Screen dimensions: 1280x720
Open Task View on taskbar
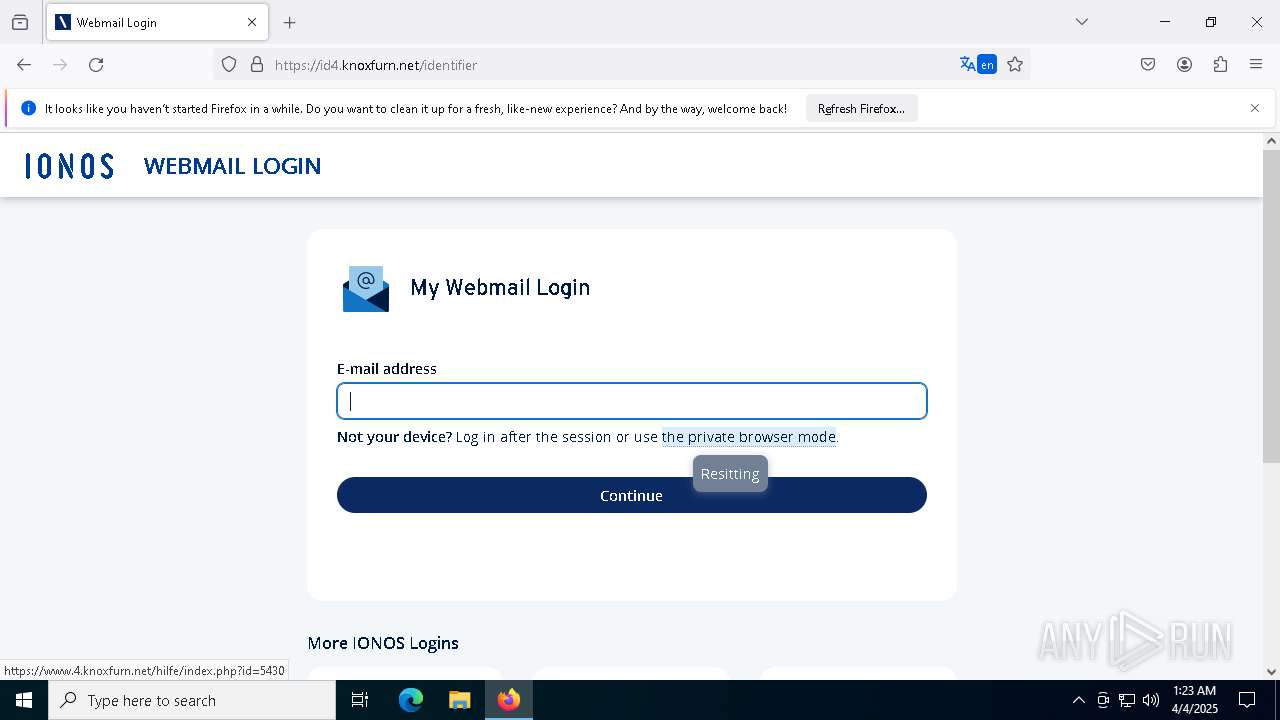click(x=360, y=700)
